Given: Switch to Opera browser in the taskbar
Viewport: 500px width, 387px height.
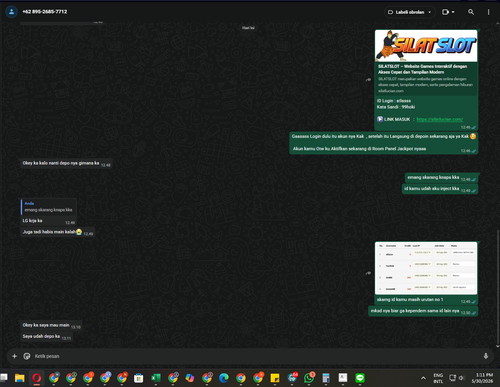Looking at the screenshot, I should (37, 378).
